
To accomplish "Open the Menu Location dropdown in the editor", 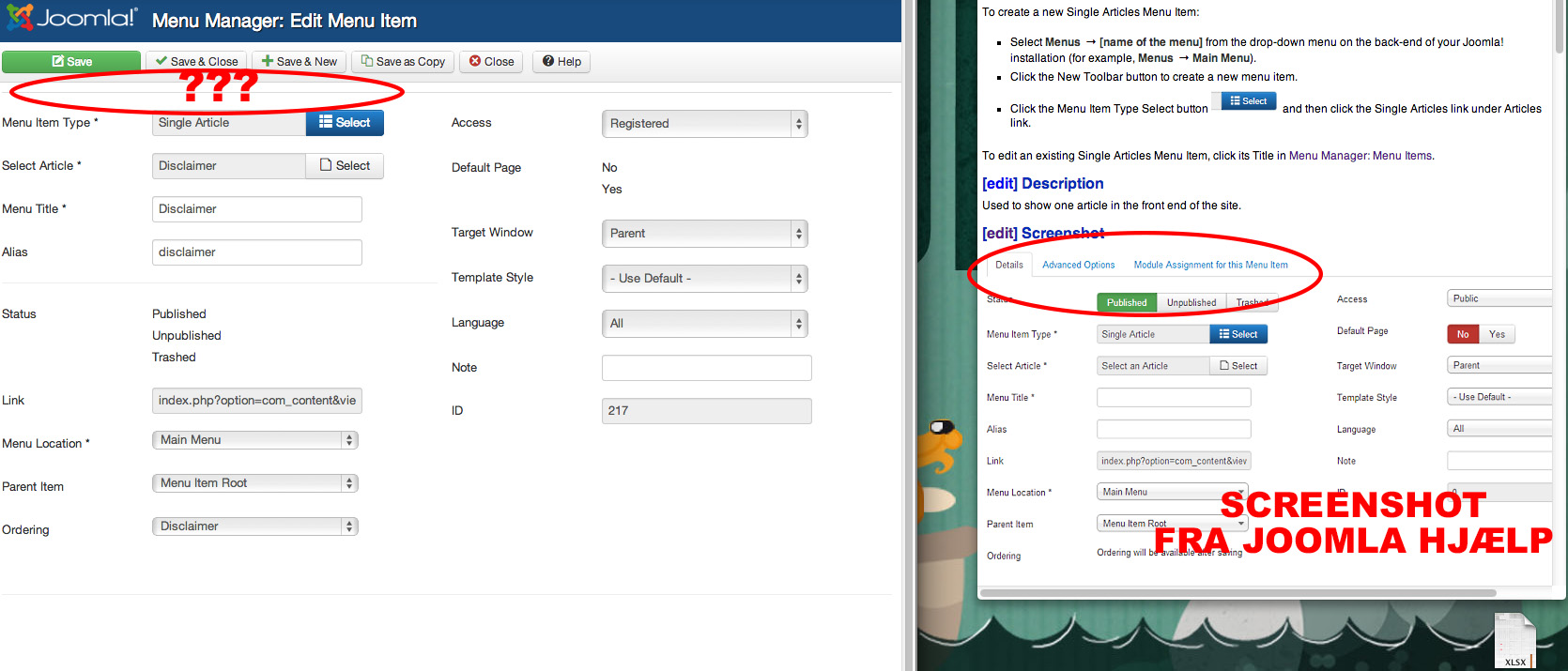I will [255, 440].
